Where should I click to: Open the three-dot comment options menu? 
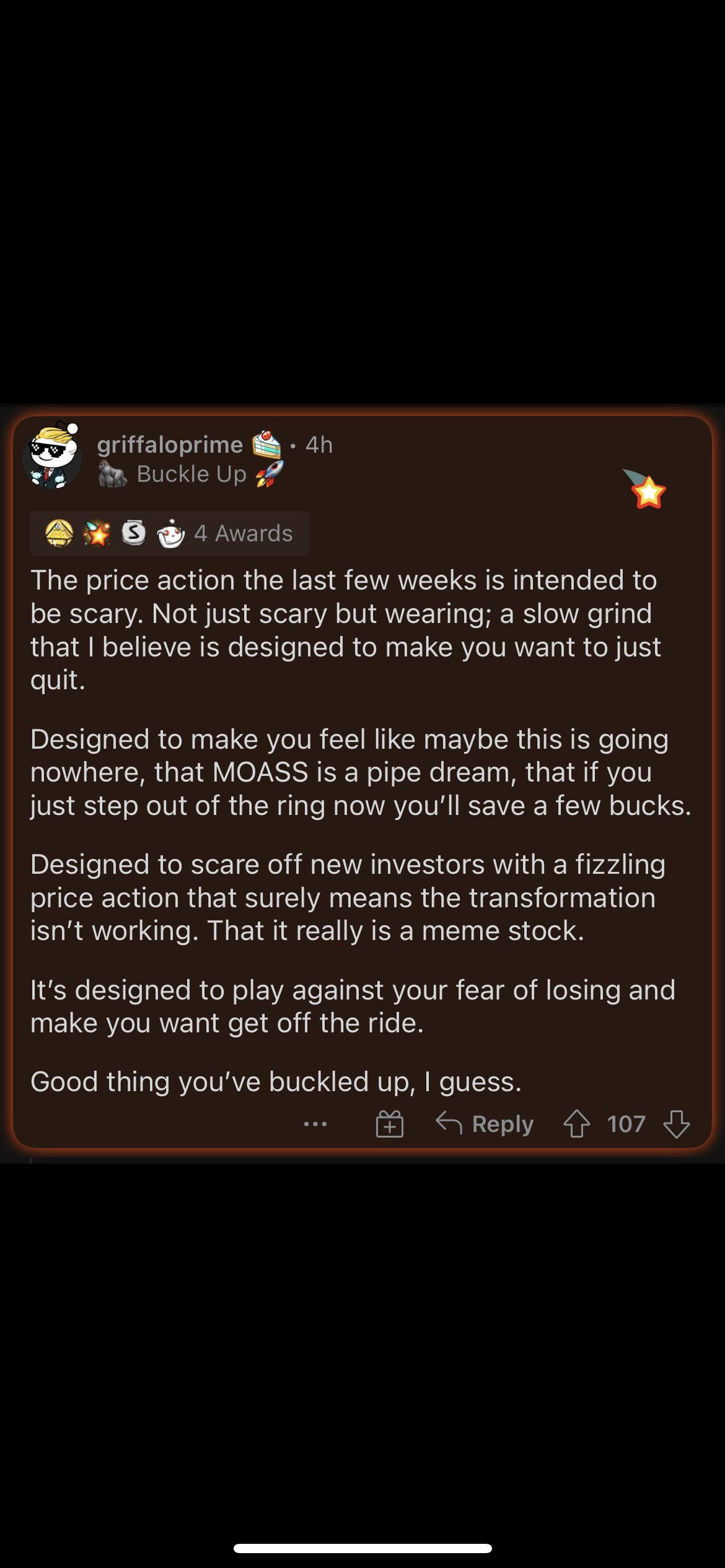pyautogui.click(x=315, y=1123)
